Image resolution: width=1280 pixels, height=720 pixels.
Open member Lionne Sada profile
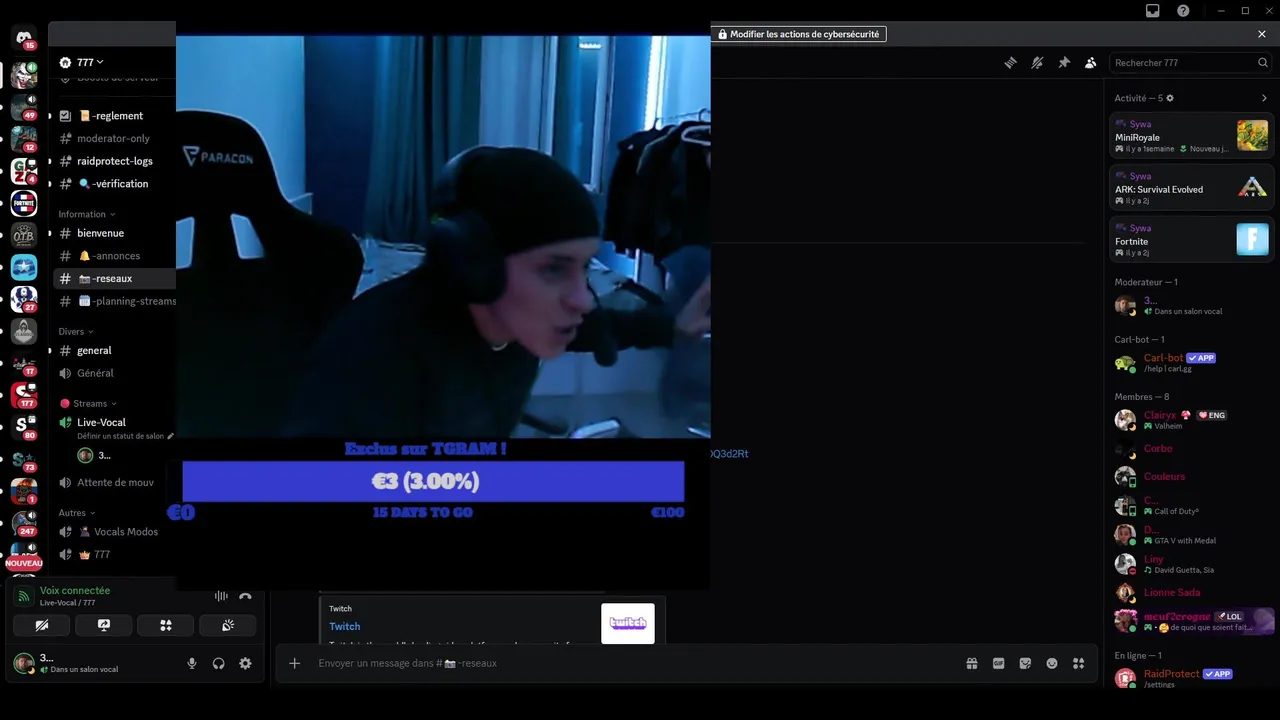[1192, 592]
